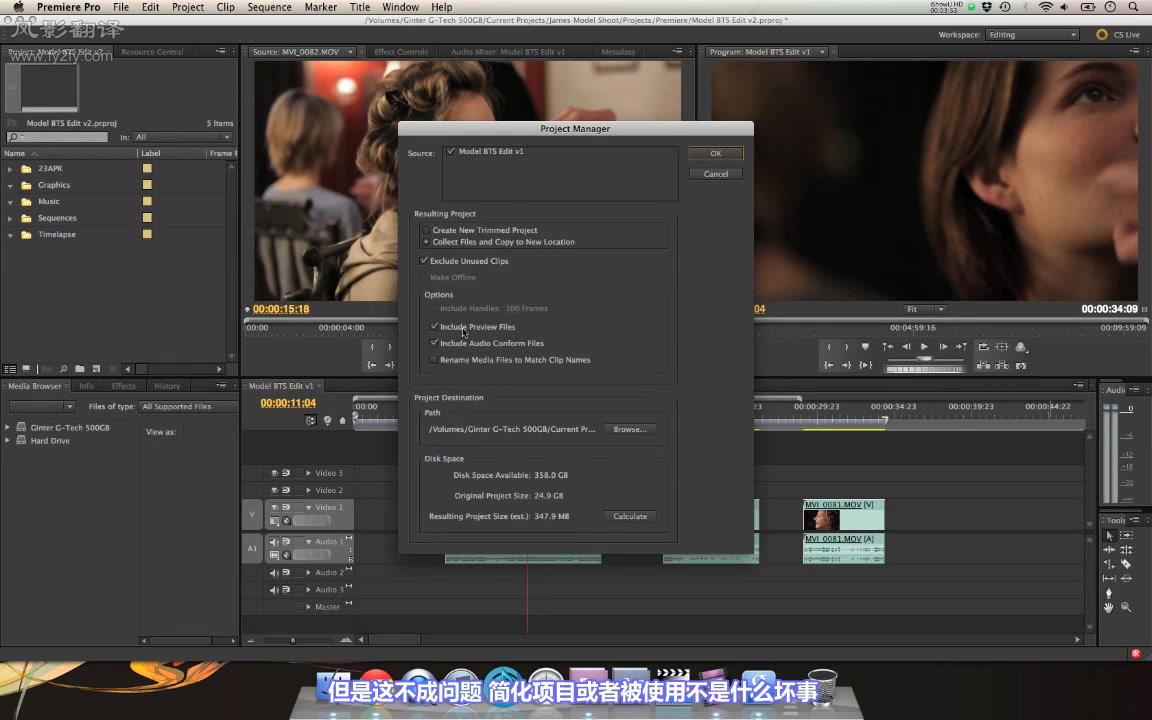Select the Hand tool
Viewport: 1152px width, 720px height.
pyautogui.click(x=1109, y=607)
